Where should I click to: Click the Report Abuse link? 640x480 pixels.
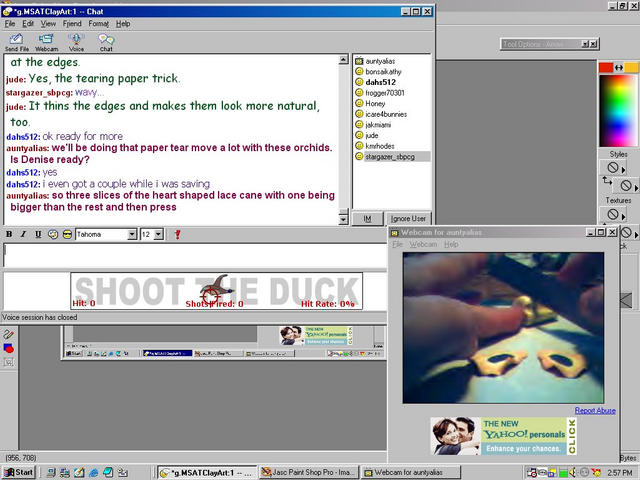595,411
